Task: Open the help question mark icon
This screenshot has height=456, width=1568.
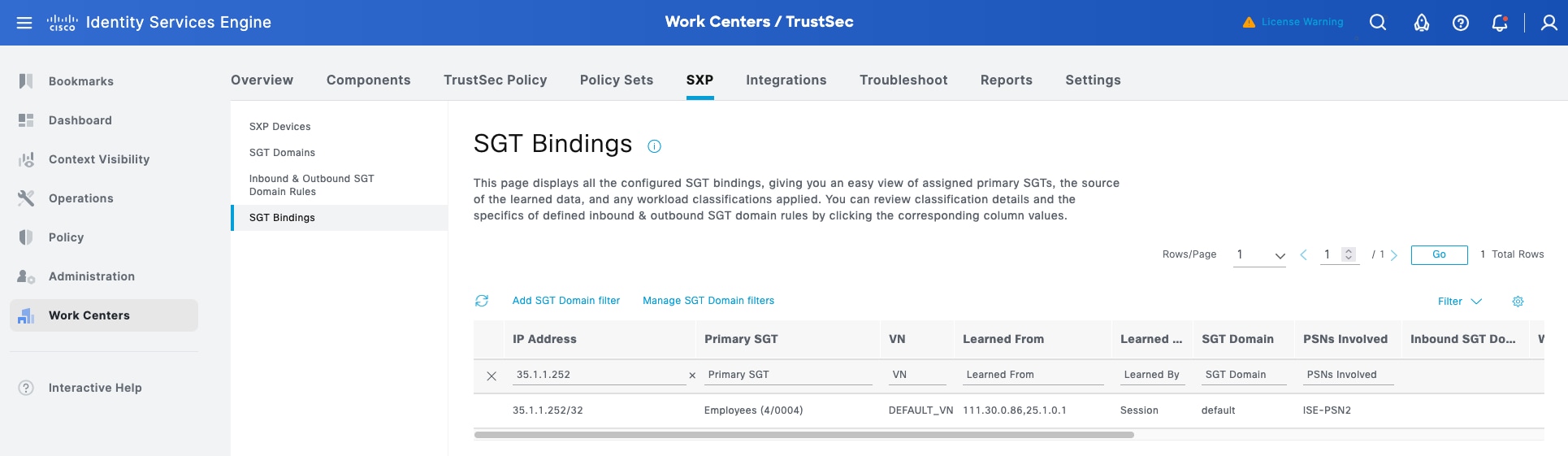Action: (x=1461, y=23)
